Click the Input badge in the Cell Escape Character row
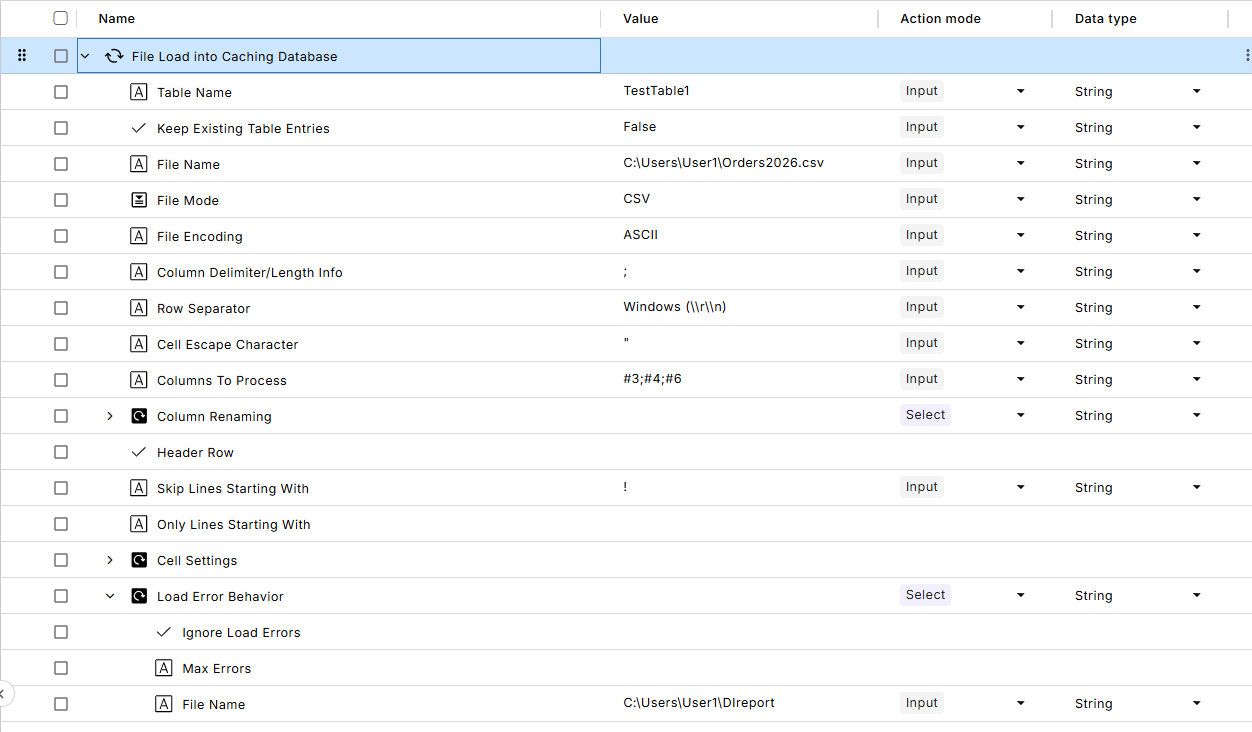This screenshot has height=732, width=1252. [922, 343]
